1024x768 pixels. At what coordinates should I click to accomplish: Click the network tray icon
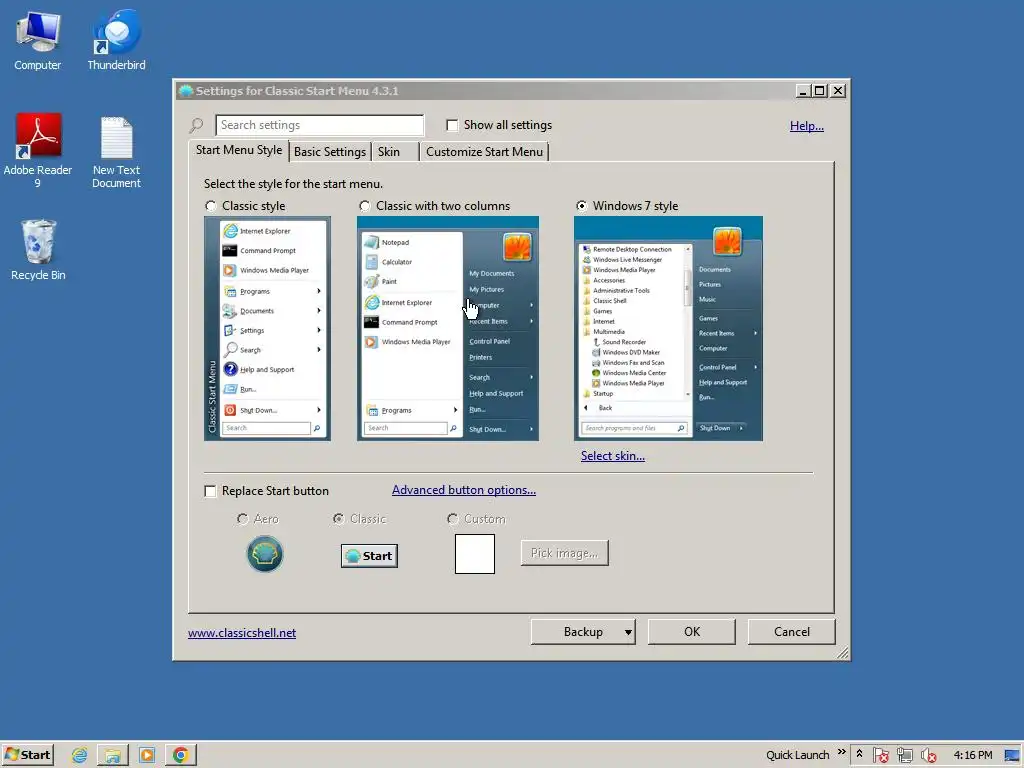[904, 755]
